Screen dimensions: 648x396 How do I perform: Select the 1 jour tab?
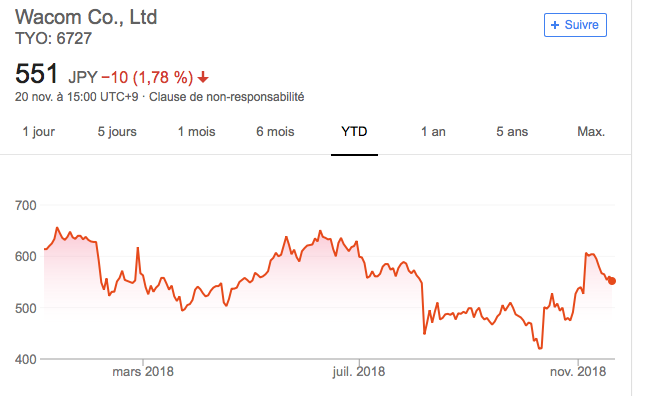point(38,131)
